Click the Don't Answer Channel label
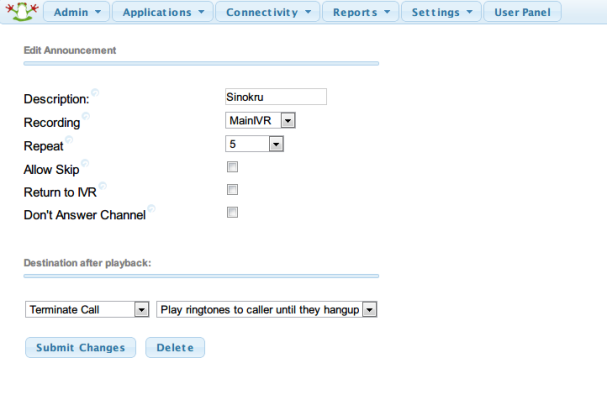Screen dimensions: 607x400 tap(85, 215)
